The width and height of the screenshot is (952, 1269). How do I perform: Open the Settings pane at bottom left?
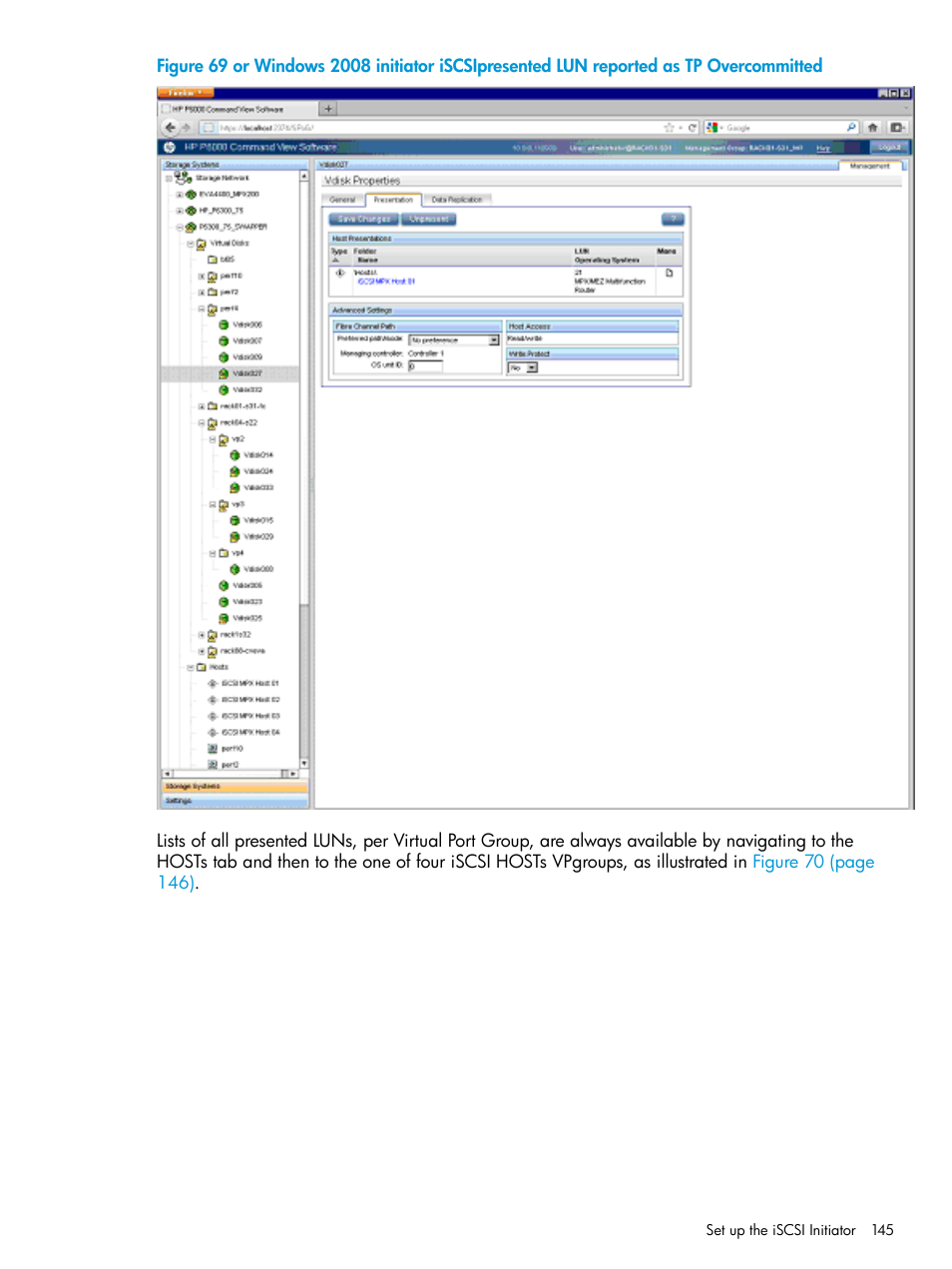click(235, 801)
